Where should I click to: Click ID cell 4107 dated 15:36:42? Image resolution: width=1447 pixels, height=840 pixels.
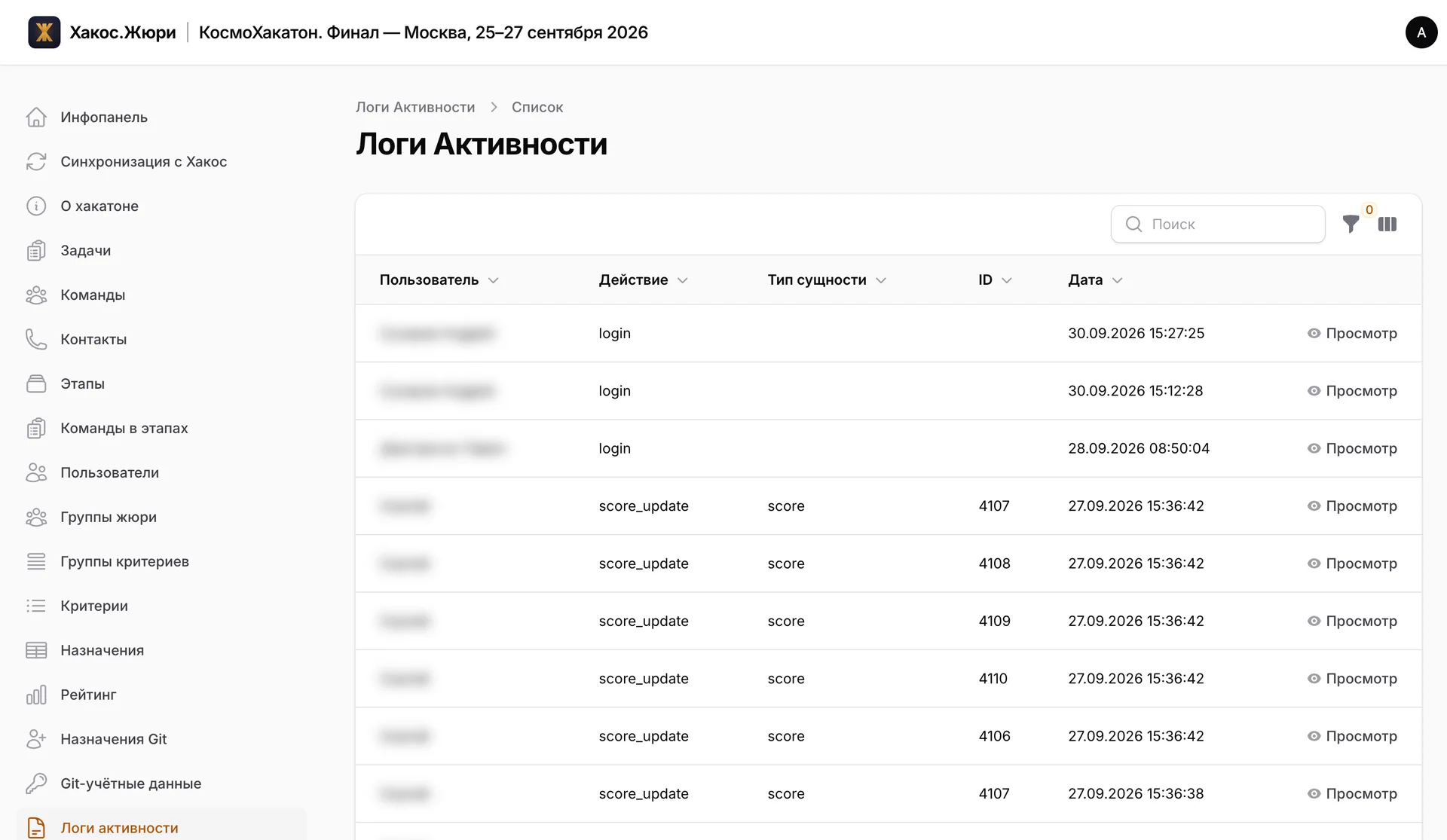994,506
